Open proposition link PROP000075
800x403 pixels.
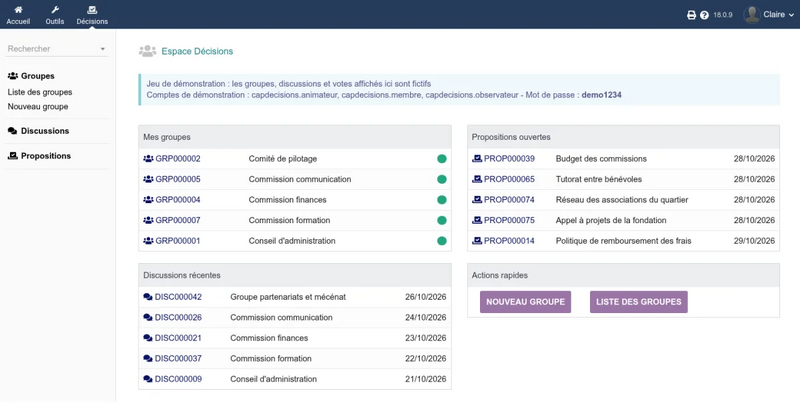pyautogui.click(x=509, y=220)
